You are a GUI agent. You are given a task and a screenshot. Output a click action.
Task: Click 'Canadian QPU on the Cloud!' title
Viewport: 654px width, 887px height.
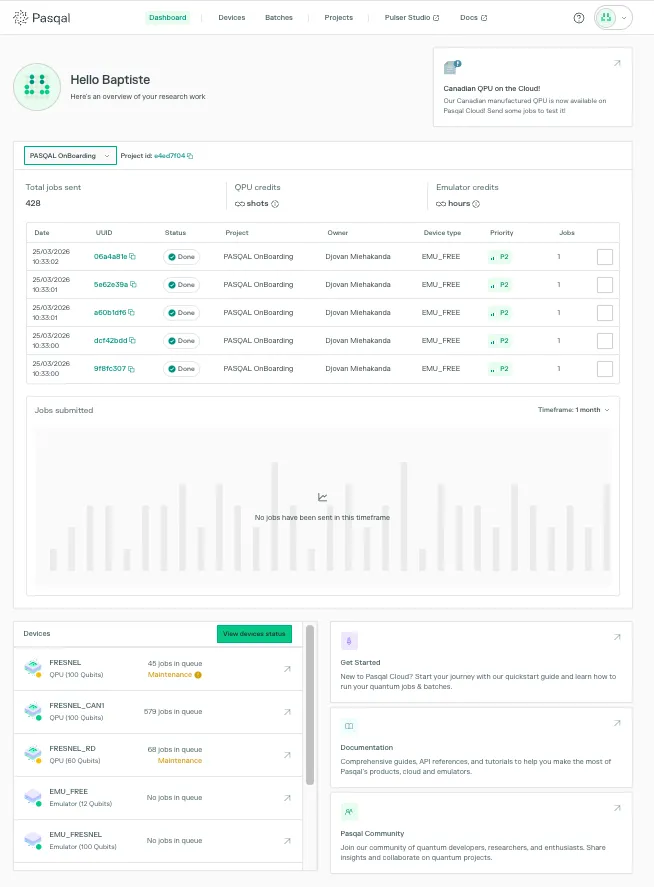(x=492, y=89)
